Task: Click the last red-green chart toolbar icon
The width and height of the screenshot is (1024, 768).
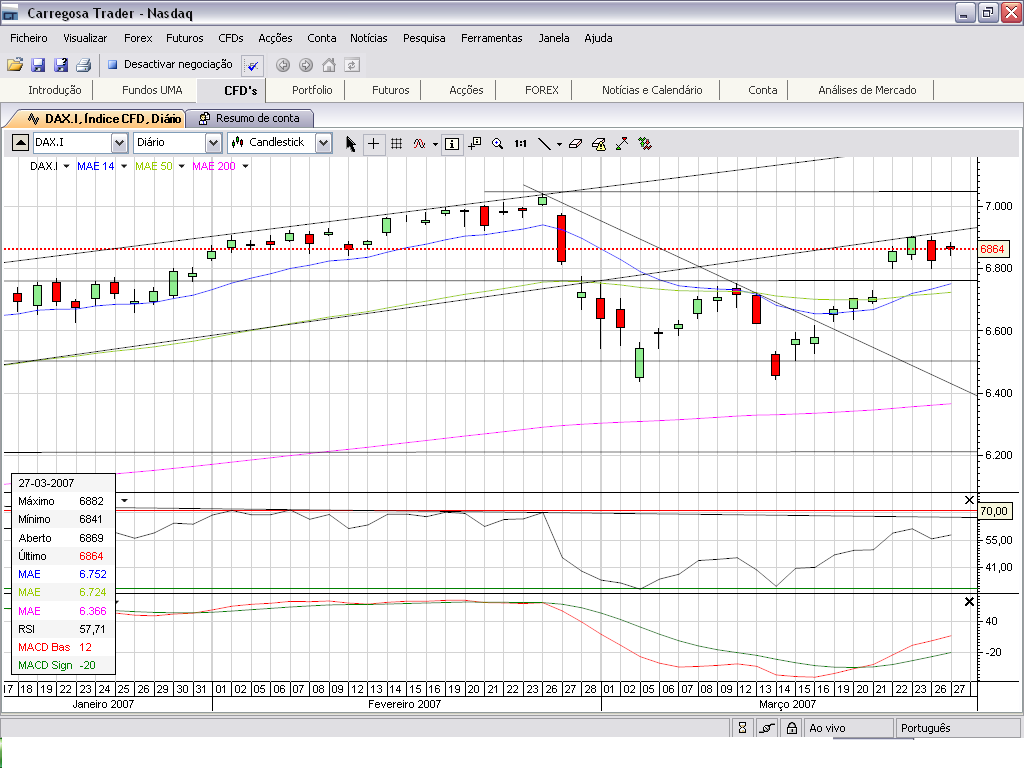Action: point(645,144)
